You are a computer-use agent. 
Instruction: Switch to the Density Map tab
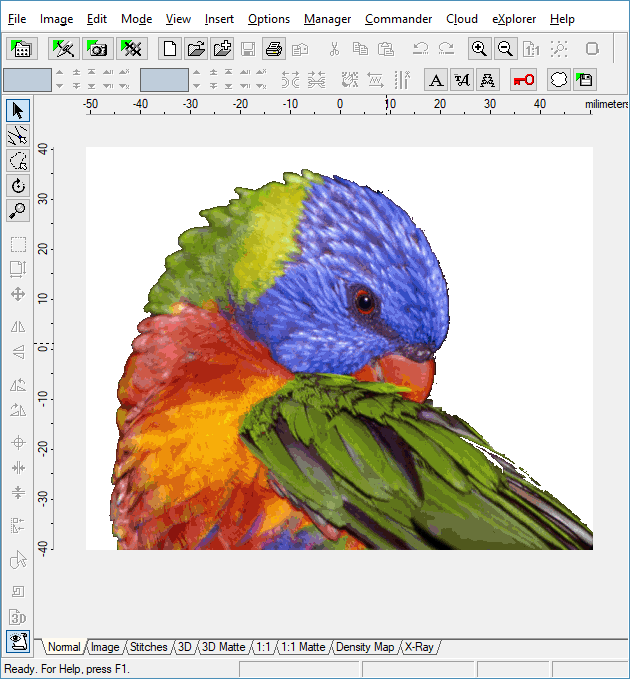click(x=365, y=647)
